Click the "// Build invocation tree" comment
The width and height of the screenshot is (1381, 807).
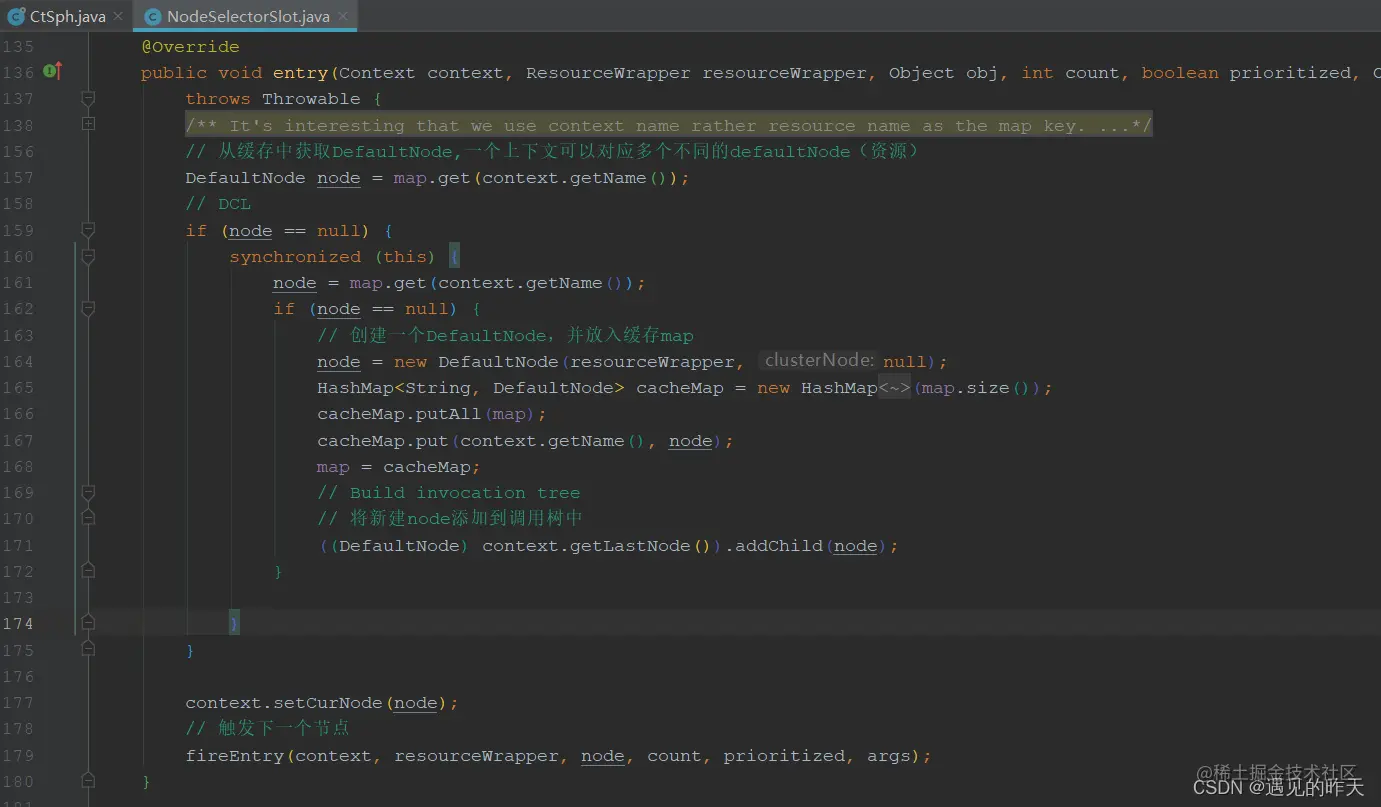click(449, 493)
